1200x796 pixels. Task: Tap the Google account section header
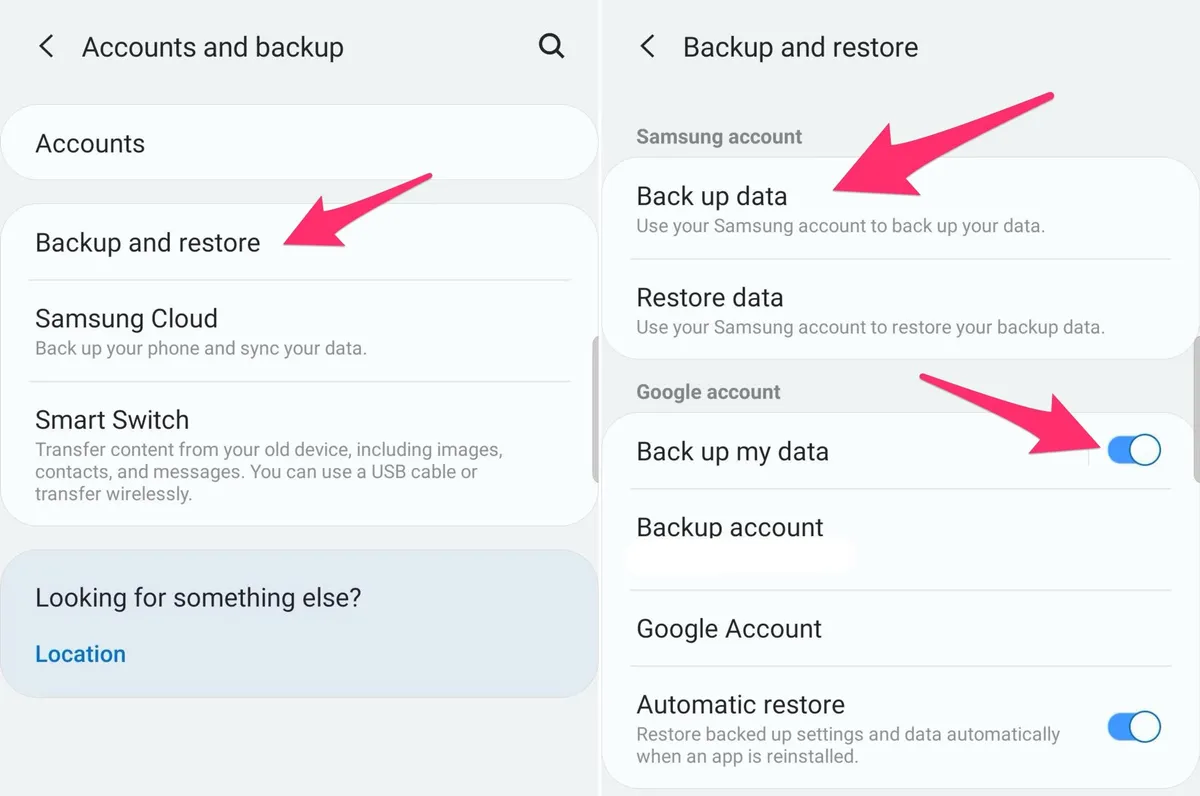point(709,391)
